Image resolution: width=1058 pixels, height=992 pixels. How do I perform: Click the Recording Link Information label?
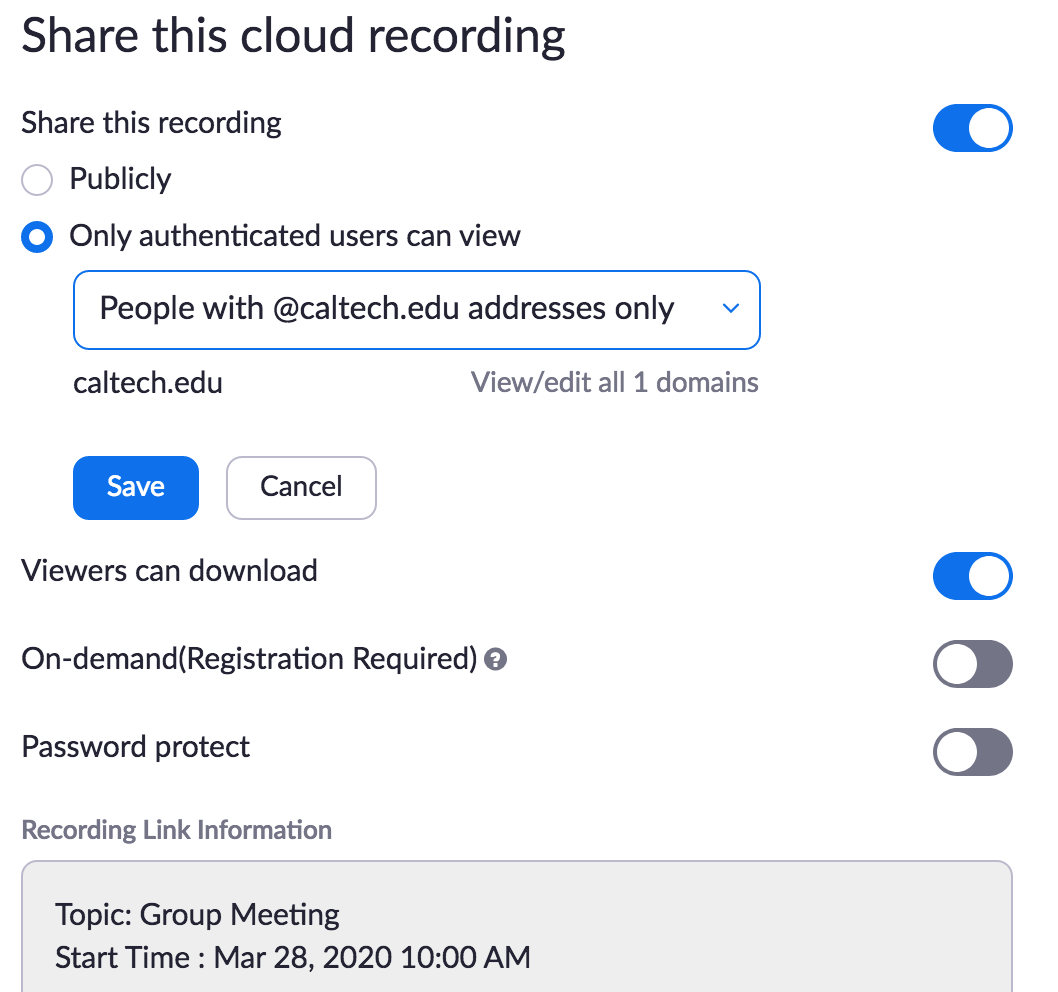tap(176, 830)
